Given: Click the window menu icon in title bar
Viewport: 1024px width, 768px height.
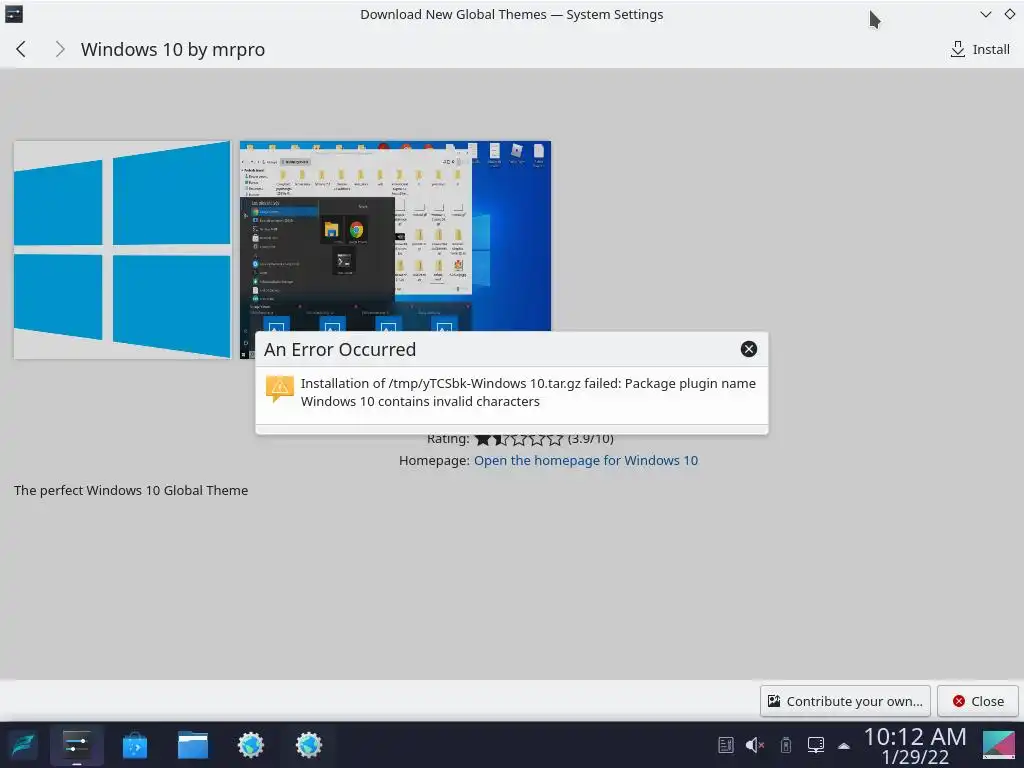Looking at the screenshot, I should coord(14,14).
